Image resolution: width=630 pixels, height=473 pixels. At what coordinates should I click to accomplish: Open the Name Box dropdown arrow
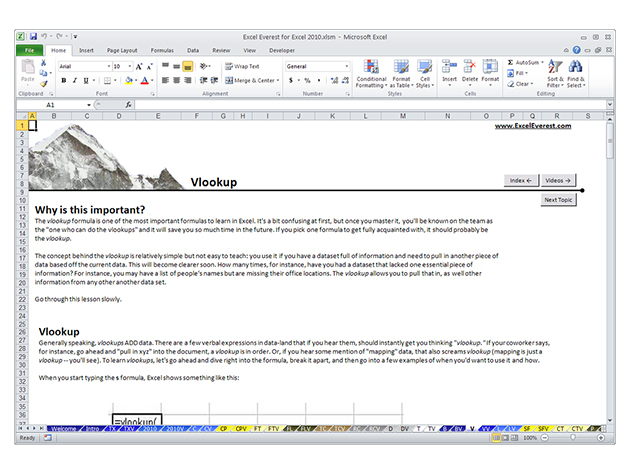click(x=89, y=105)
